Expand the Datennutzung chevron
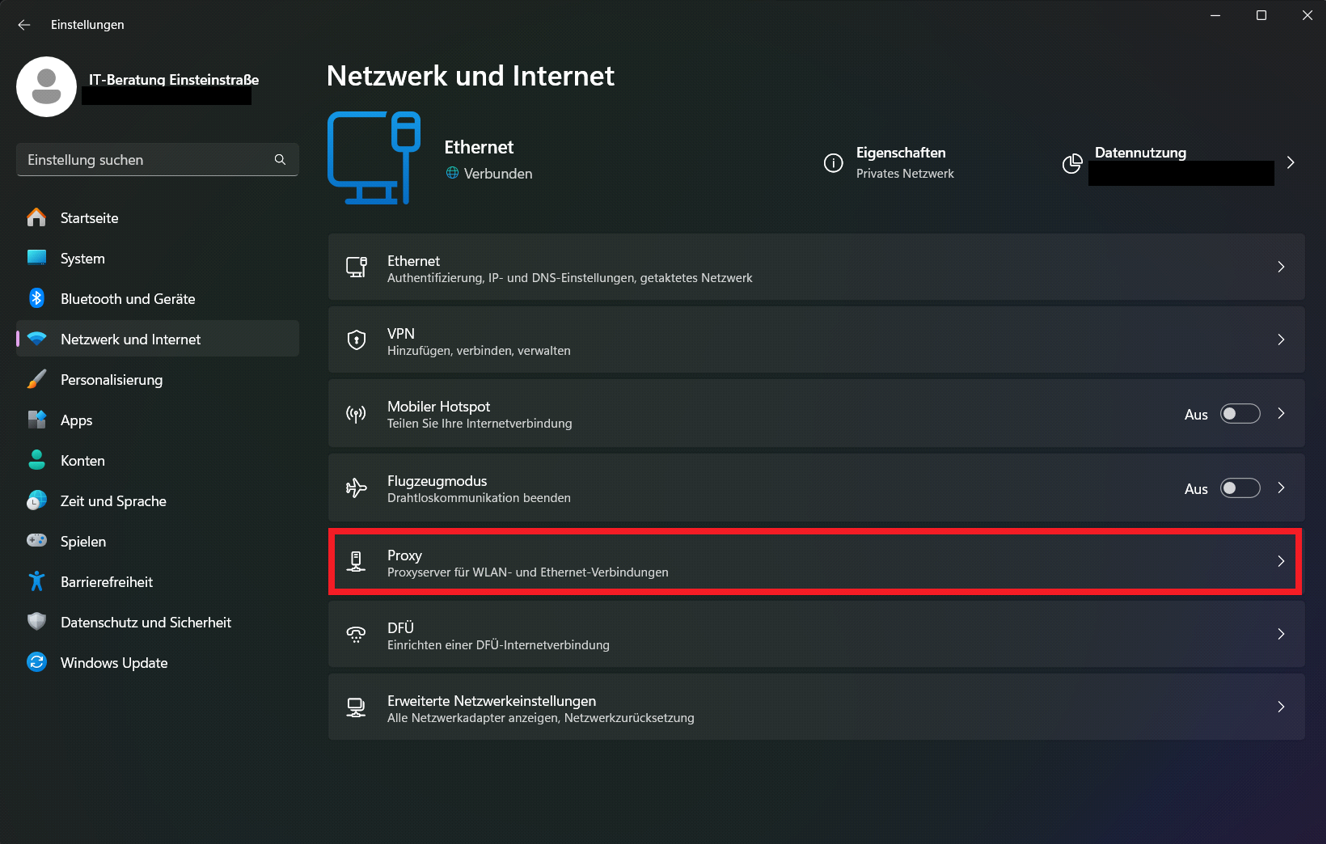 click(x=1290, y=163)
